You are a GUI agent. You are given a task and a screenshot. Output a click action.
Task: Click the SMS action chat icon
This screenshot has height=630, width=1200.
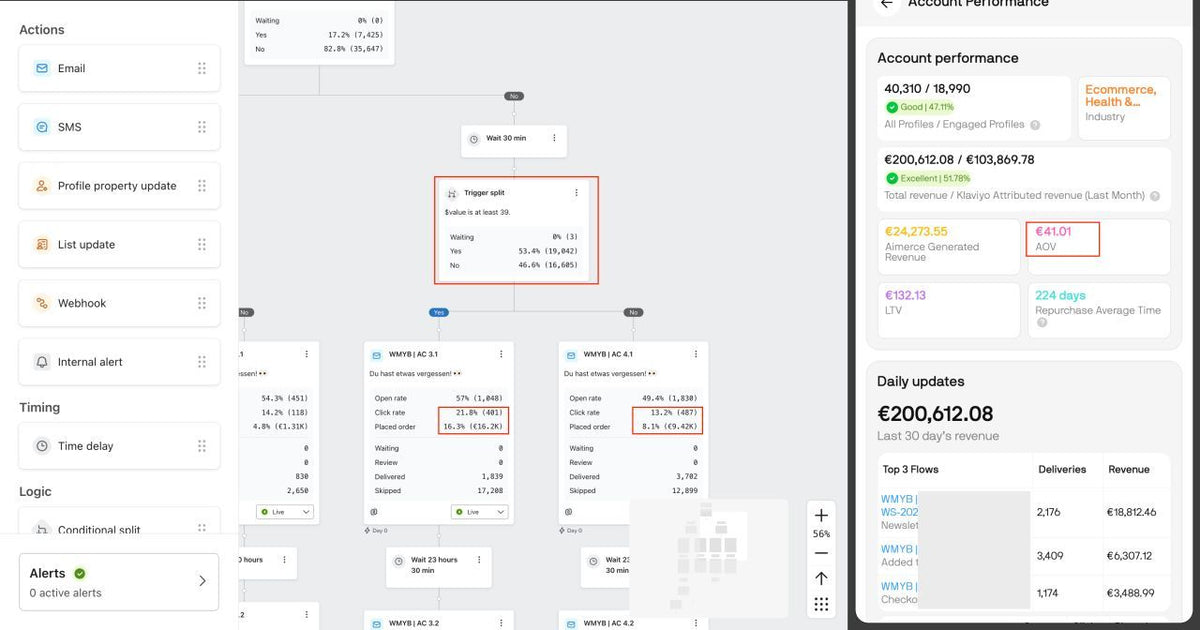42,127
